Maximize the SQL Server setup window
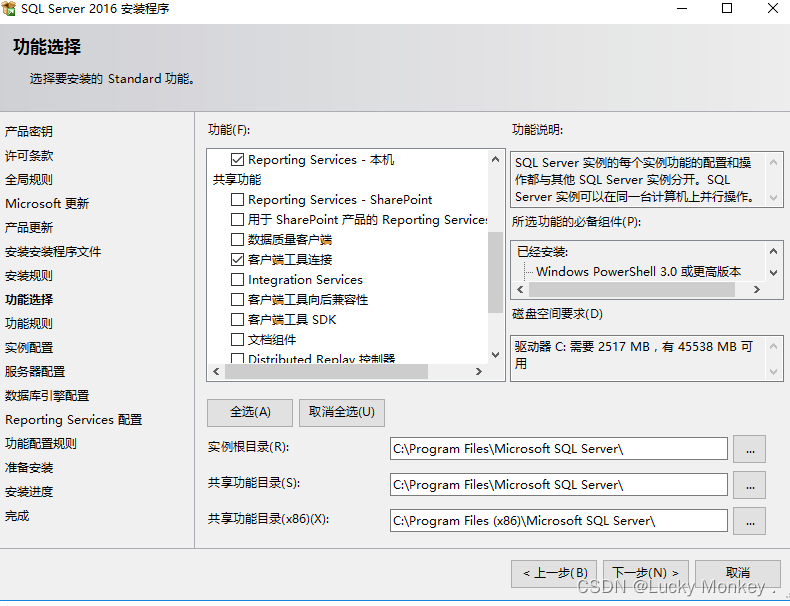The image size is (790, 606). (x=727, y=9)
